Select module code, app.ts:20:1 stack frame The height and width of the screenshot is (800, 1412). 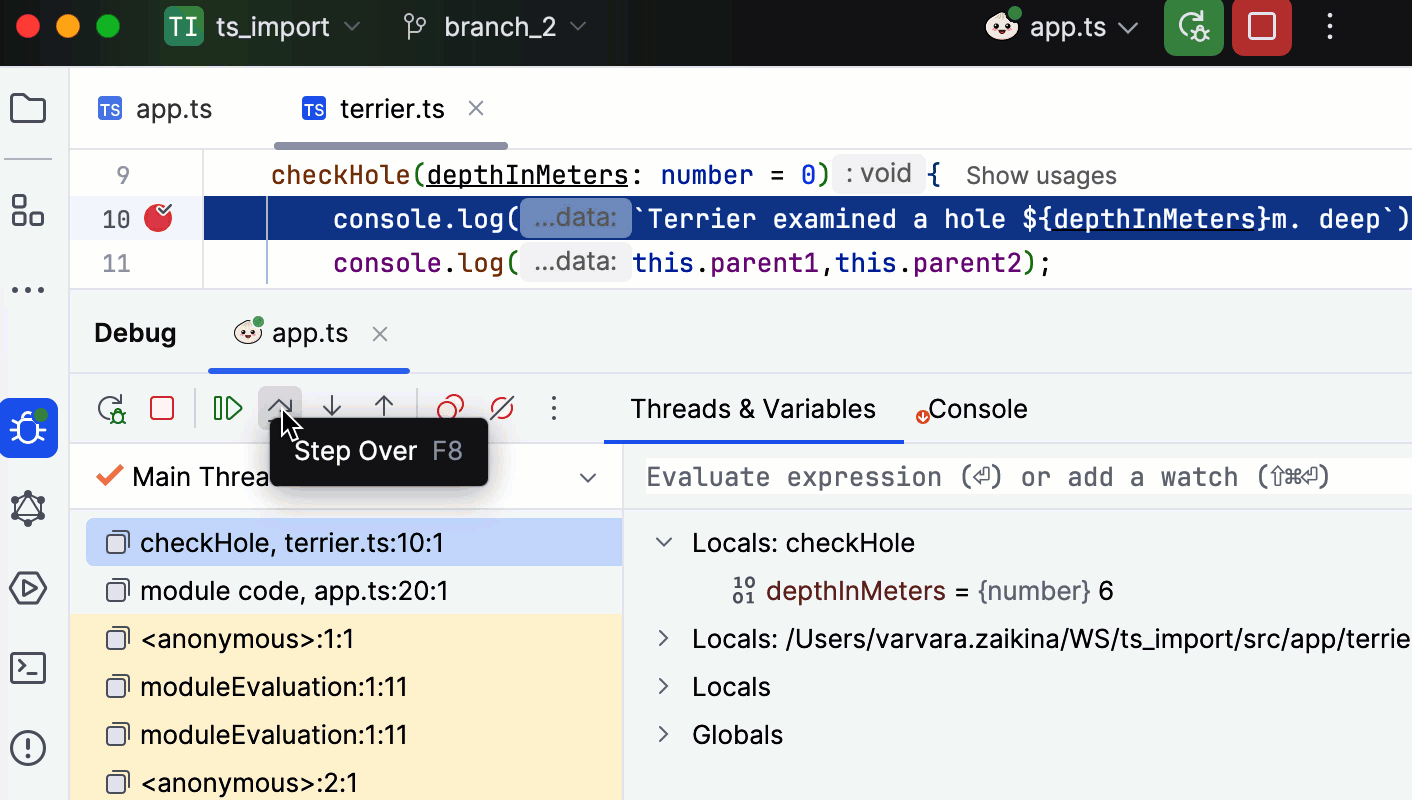[x=293, y=591]
